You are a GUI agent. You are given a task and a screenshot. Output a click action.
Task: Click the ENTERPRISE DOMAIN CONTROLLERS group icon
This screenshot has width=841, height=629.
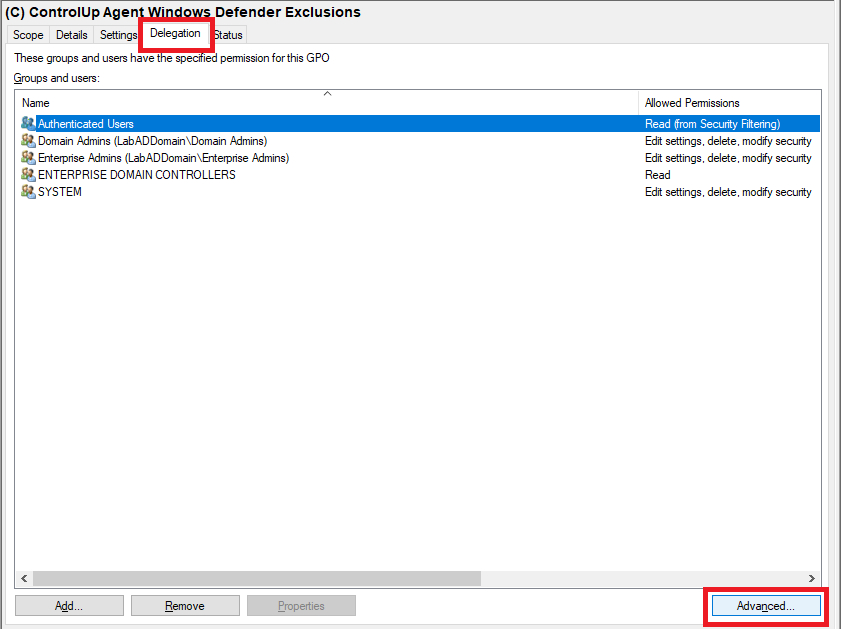[x=28, y=175]
